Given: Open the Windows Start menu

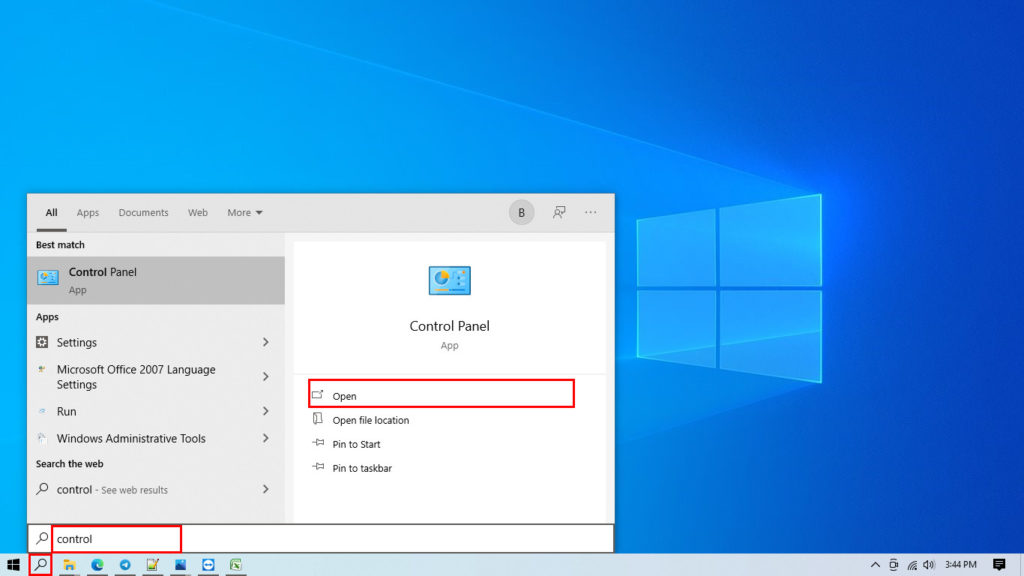Looking at the screenshot, I should (13, 565).
